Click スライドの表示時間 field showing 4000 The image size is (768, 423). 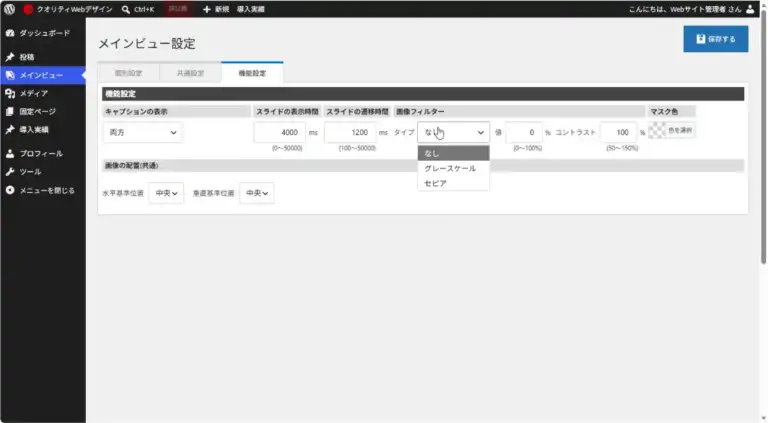280,132
